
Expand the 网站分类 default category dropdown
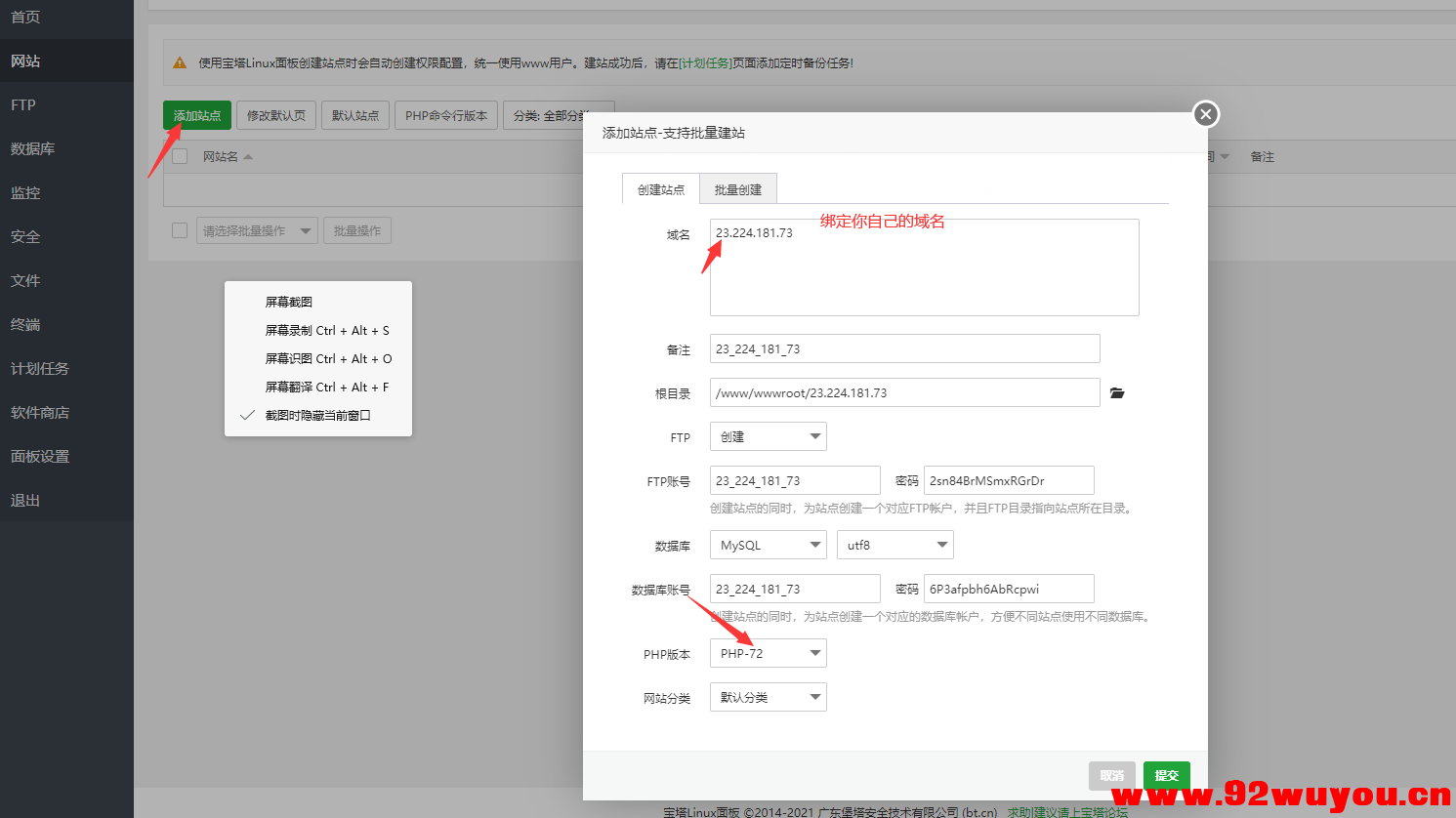click(768, 696)
